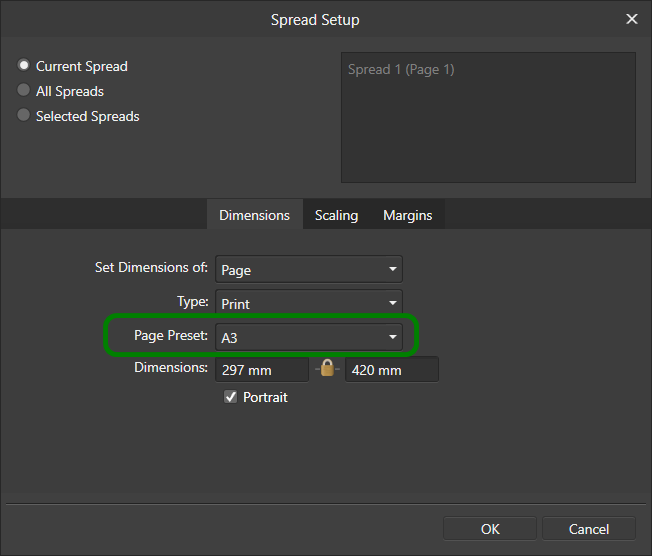Select the Current Spread radio button
The width and height of the screenshot is (652, 556).
[24, 65]
